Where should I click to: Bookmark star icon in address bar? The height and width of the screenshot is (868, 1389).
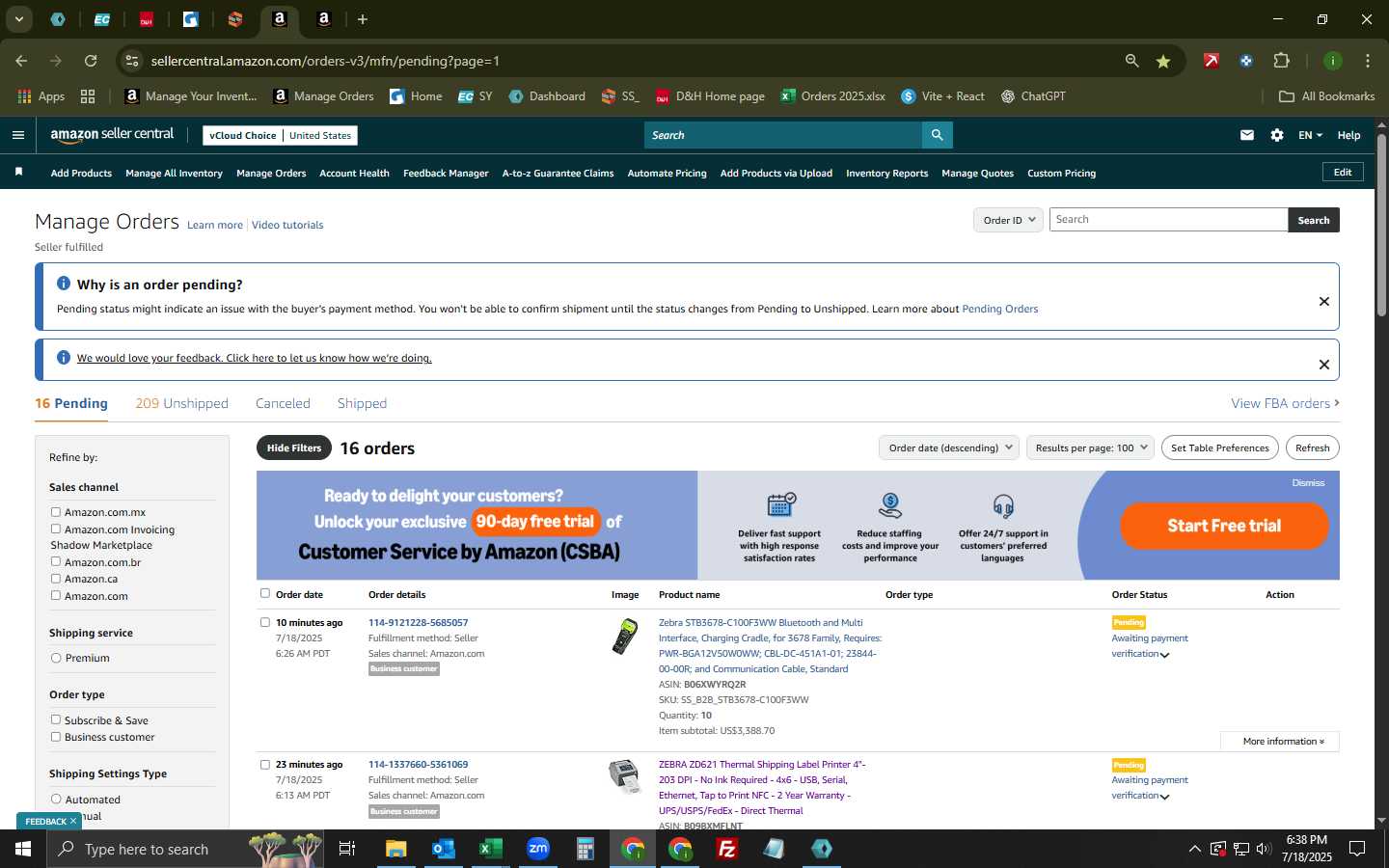click(1163, 61)
